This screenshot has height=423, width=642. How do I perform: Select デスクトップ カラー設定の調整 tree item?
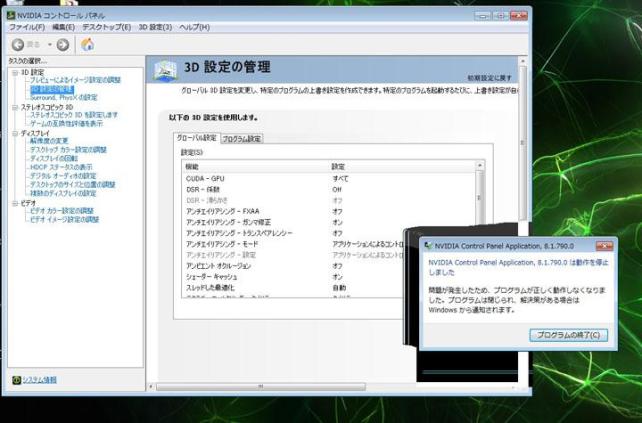(68, 150)
